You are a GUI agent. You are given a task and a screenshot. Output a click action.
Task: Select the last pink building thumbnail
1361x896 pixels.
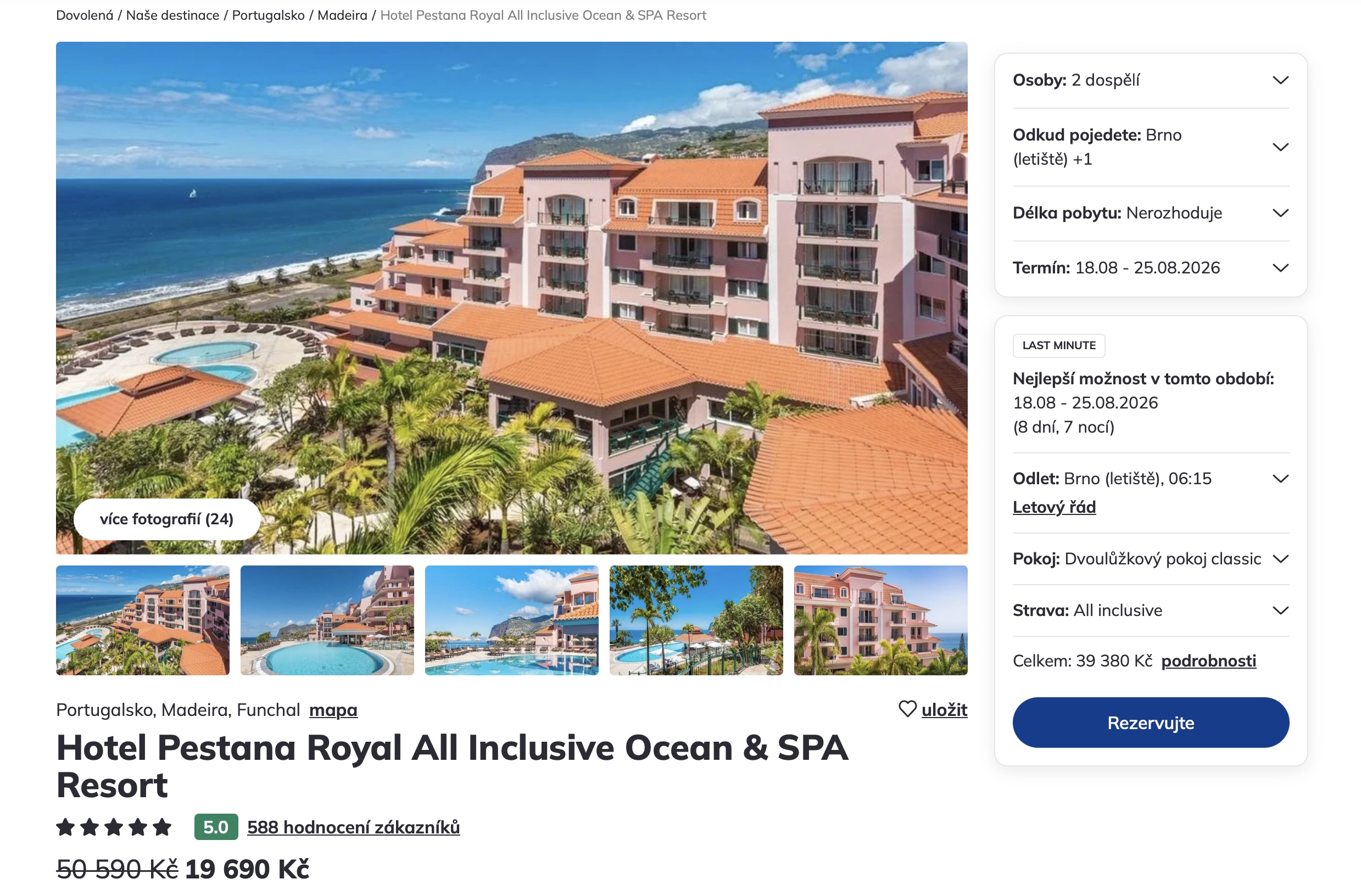[x=880, y=620]
